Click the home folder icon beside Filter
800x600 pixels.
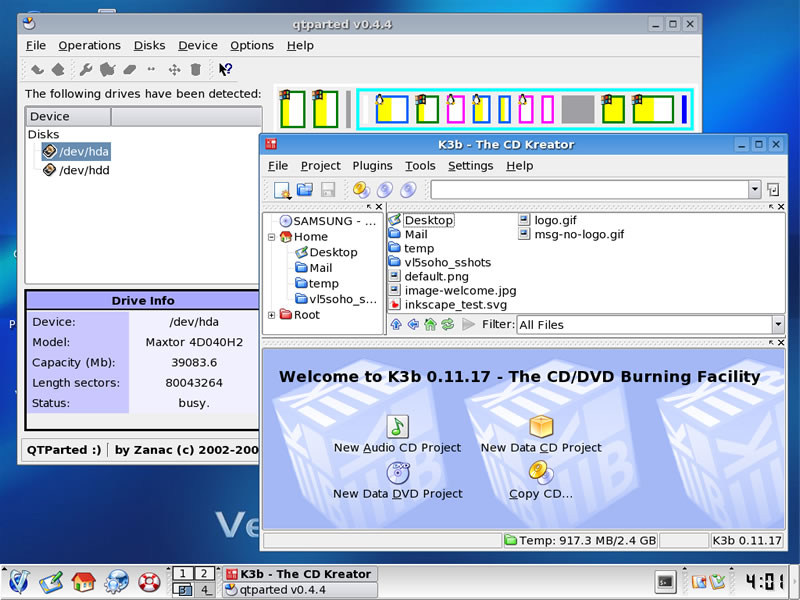coord(431,324)
